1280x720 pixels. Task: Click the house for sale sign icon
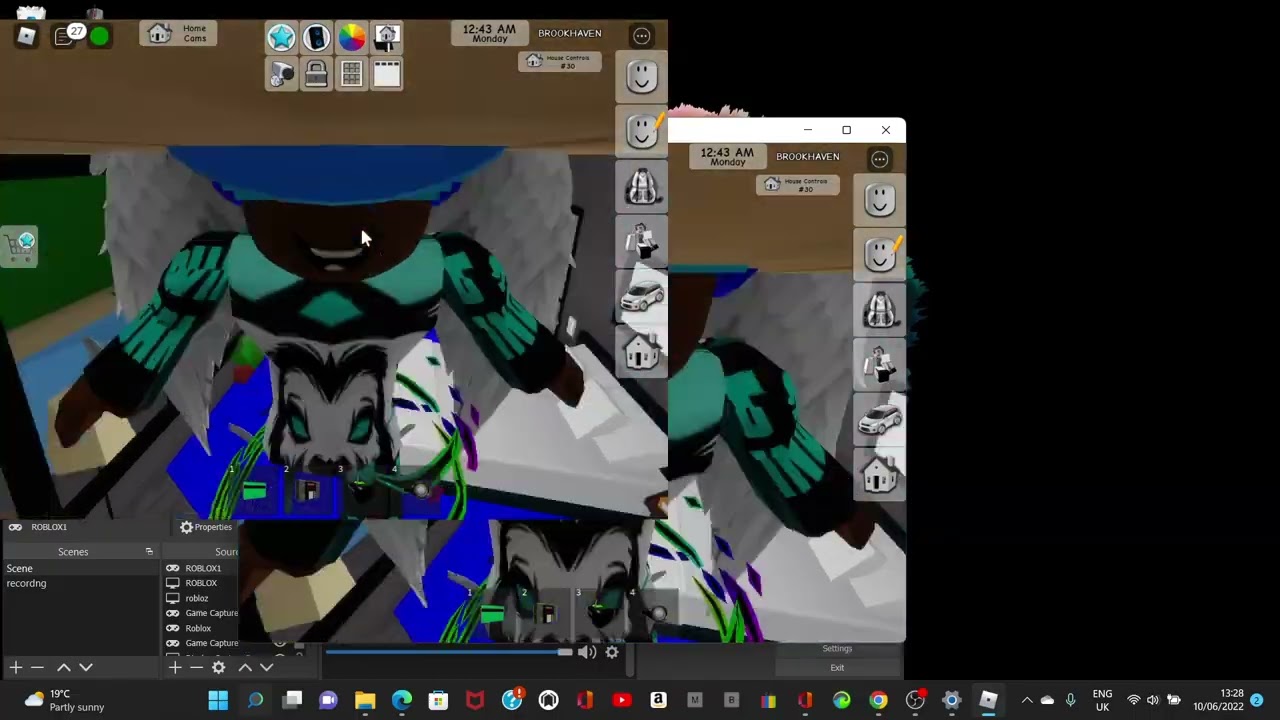click(386, 38)
